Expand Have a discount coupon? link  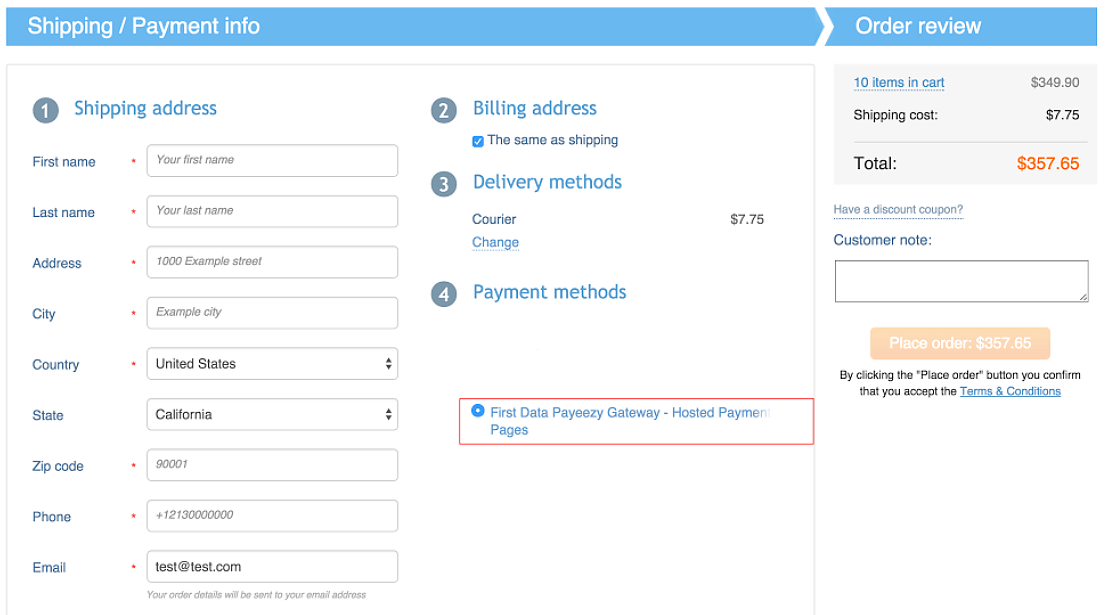pos(898,209)
